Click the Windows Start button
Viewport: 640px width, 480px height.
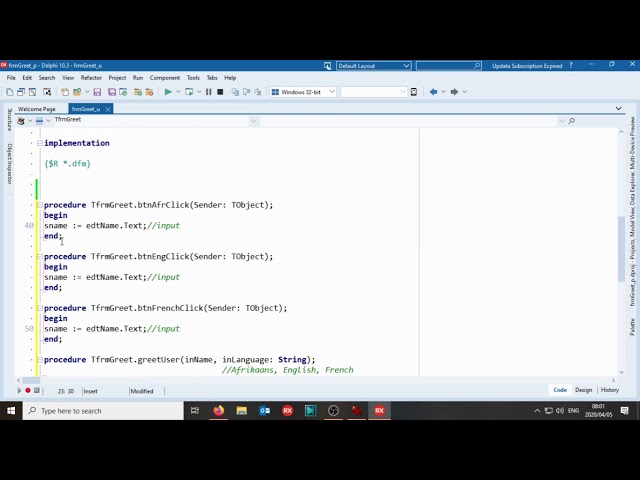click(11, 411)
